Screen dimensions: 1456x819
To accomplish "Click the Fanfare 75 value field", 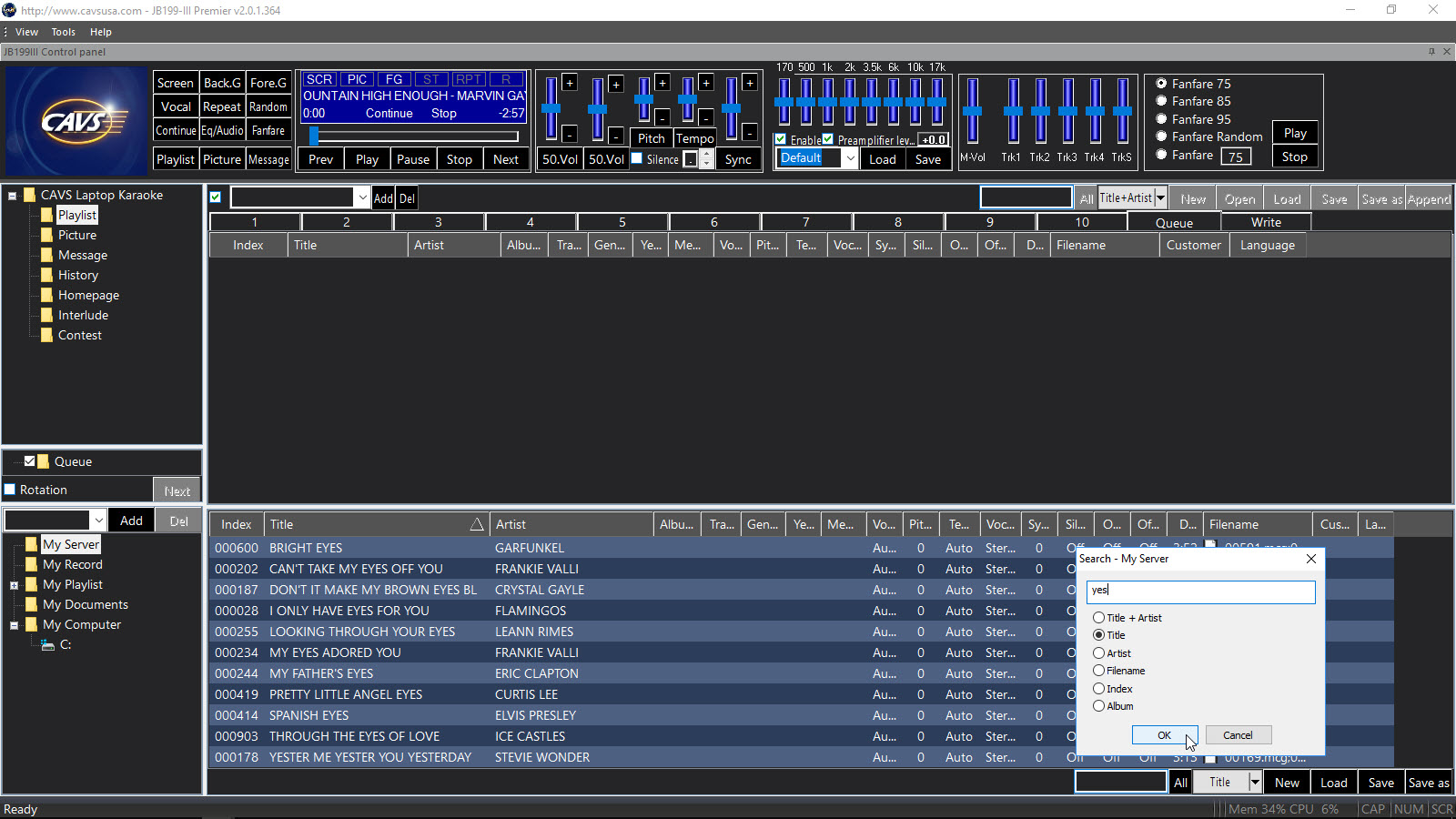I will (1235, 157).
